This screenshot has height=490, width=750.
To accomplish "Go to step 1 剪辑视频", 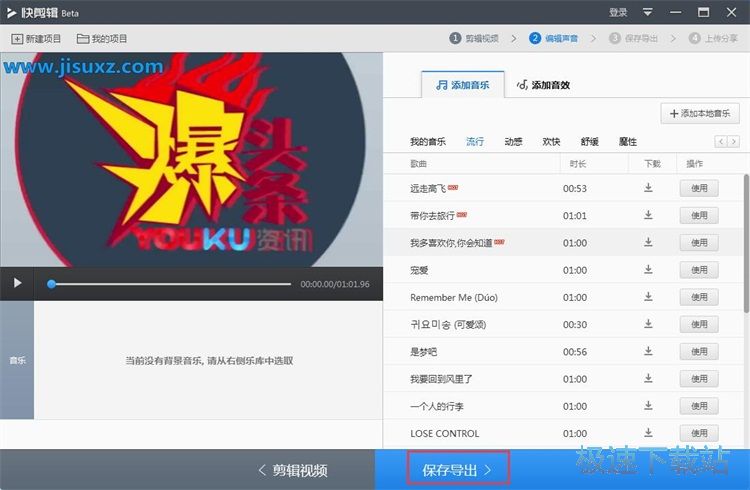I will coord(474,38).
